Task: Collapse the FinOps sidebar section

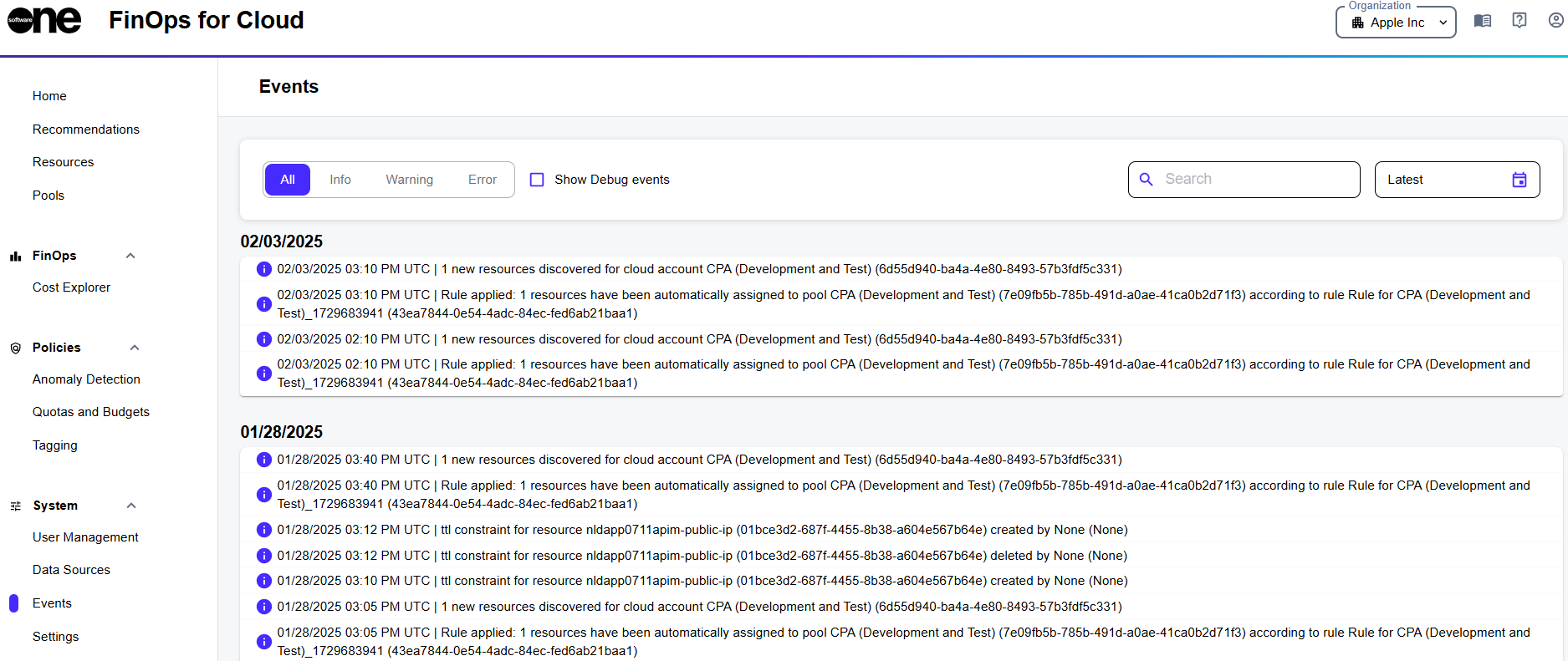Action: (130, 256)
